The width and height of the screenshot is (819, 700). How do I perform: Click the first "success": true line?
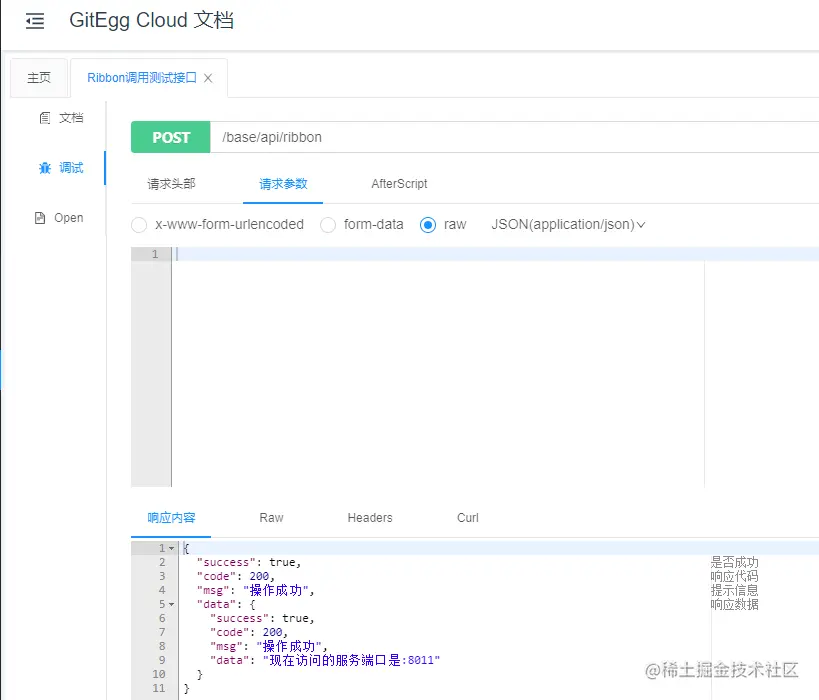tap(249, 563)
